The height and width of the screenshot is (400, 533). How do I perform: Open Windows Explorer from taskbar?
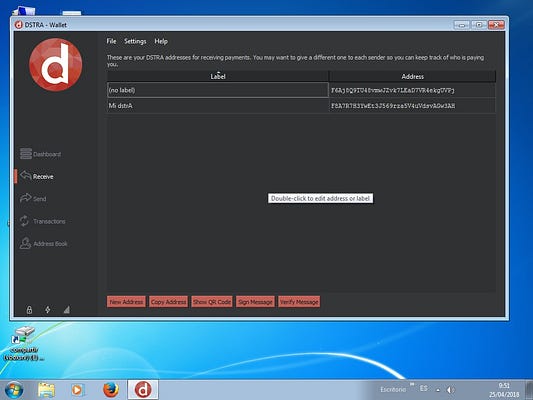point(46,390)
